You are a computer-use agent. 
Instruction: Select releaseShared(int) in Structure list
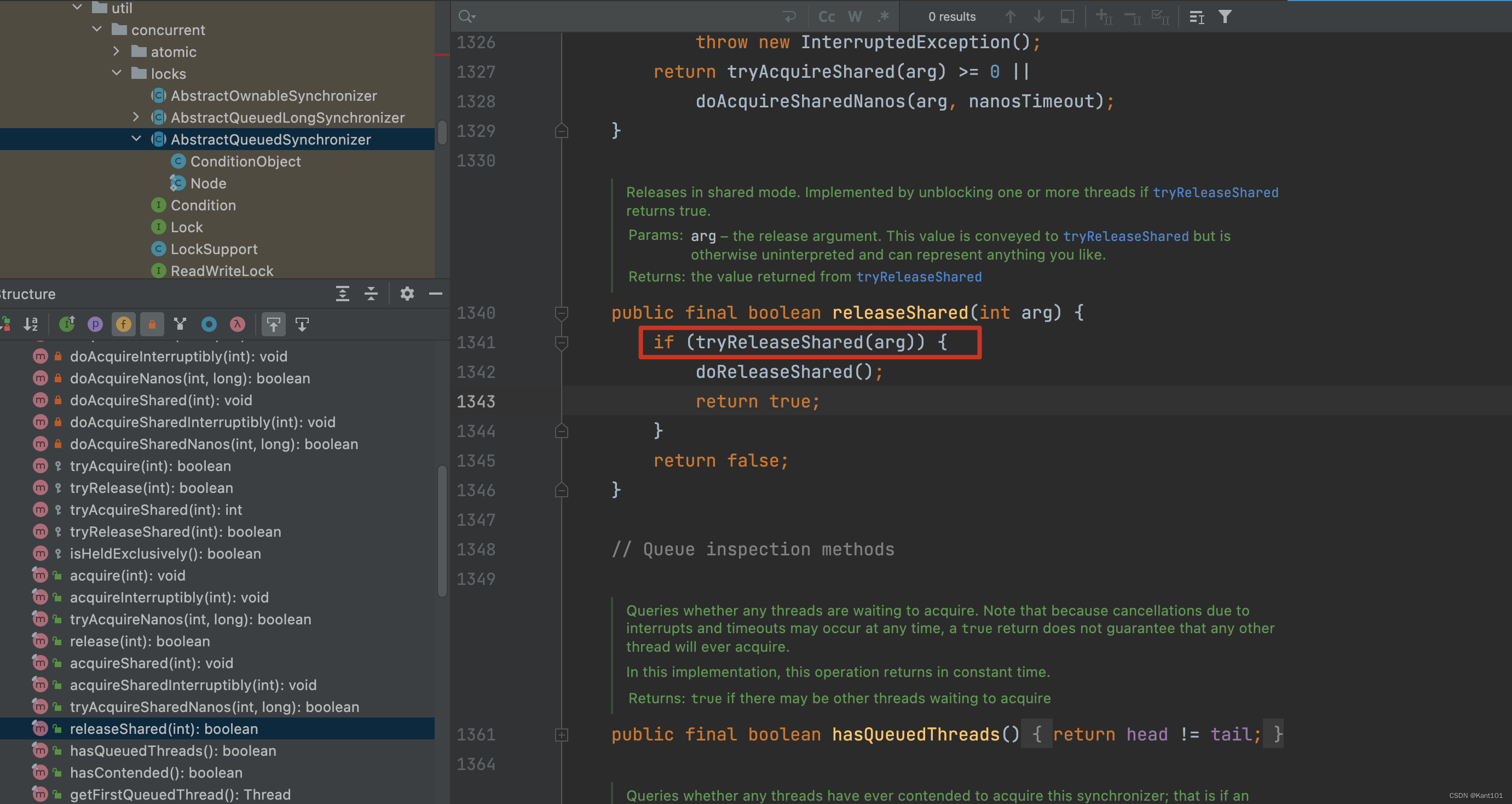[x=164, y=729]
